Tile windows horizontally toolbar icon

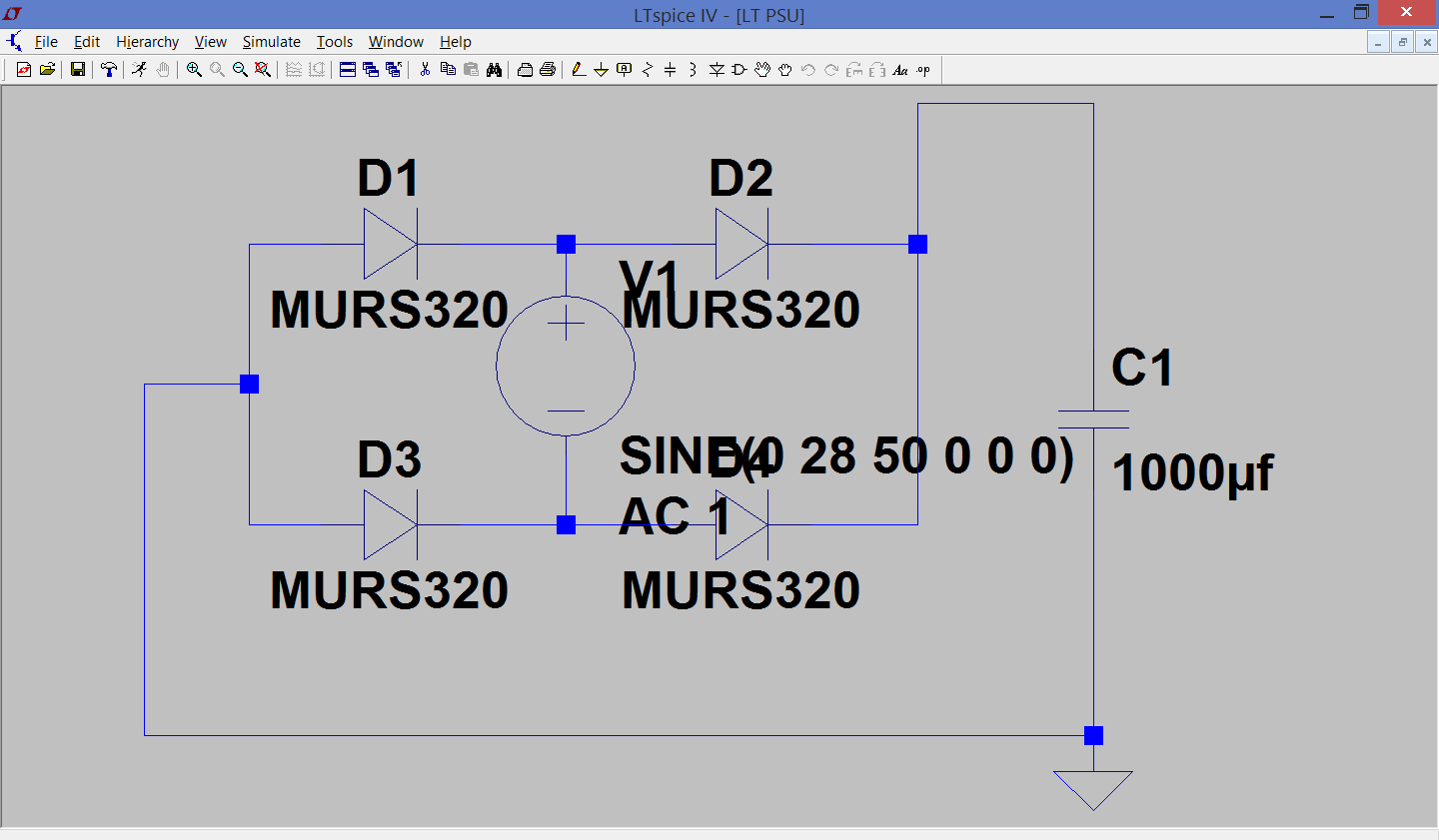click(348, 70)
